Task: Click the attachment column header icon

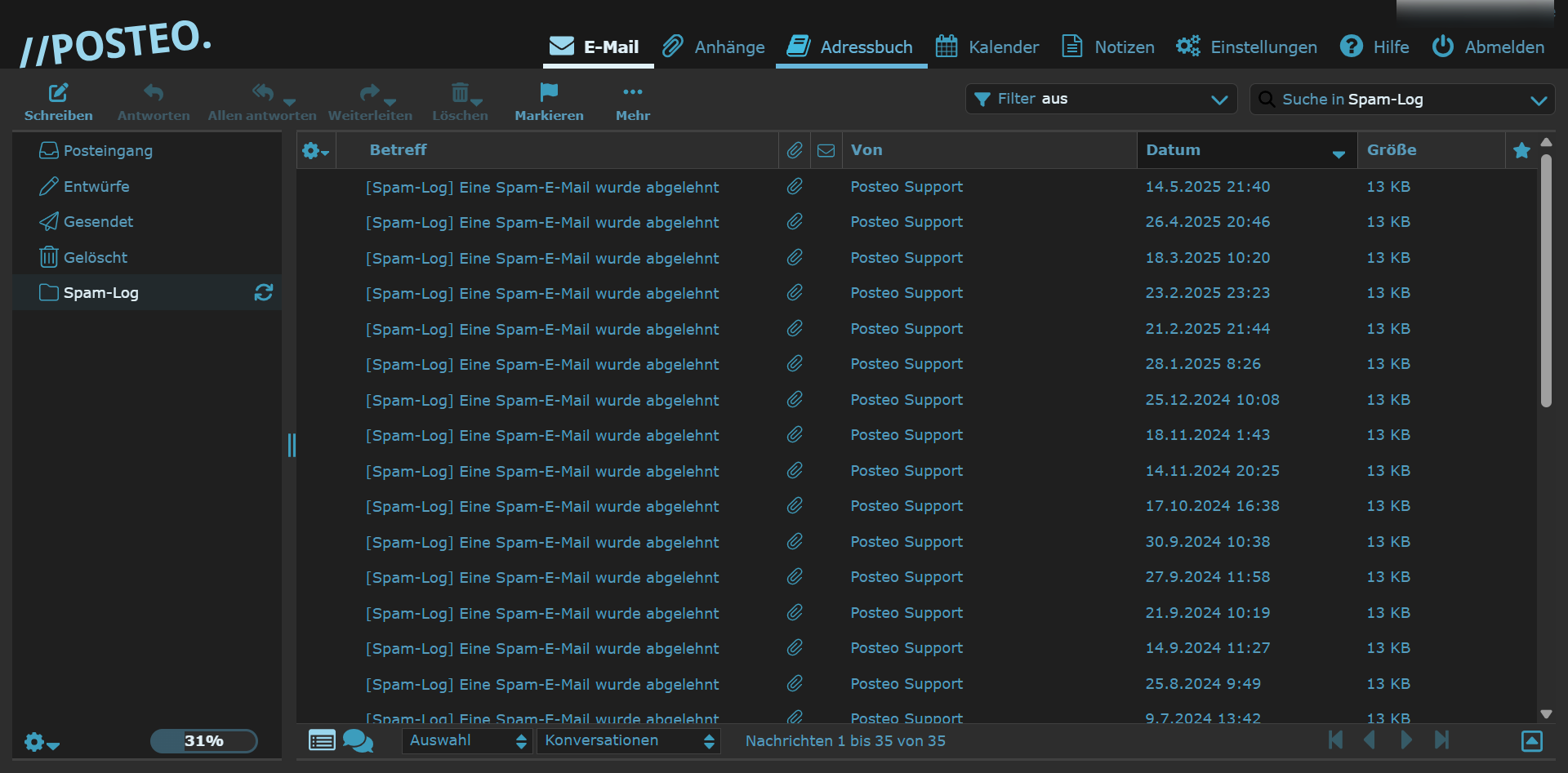Action: (794, 150)
